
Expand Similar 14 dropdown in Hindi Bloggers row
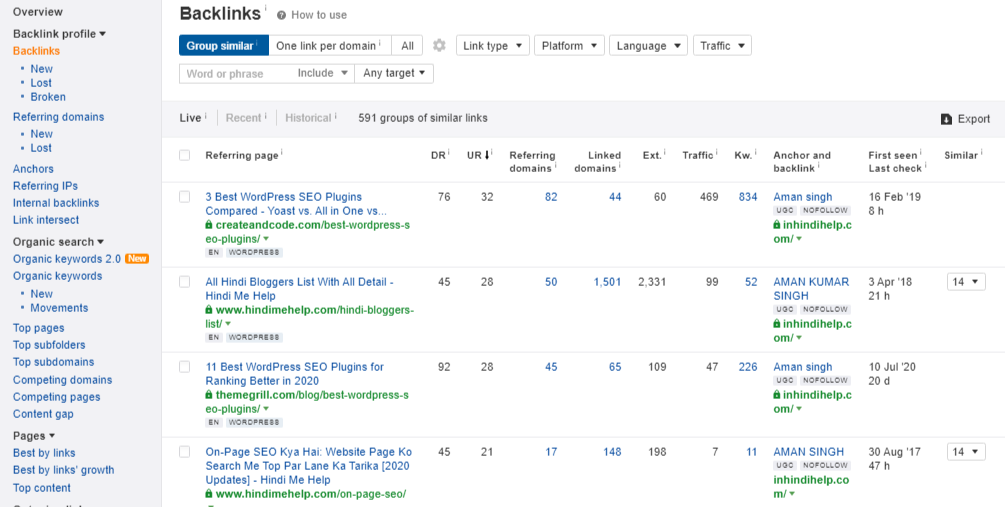pyautogui.click(x=966, y=281)
